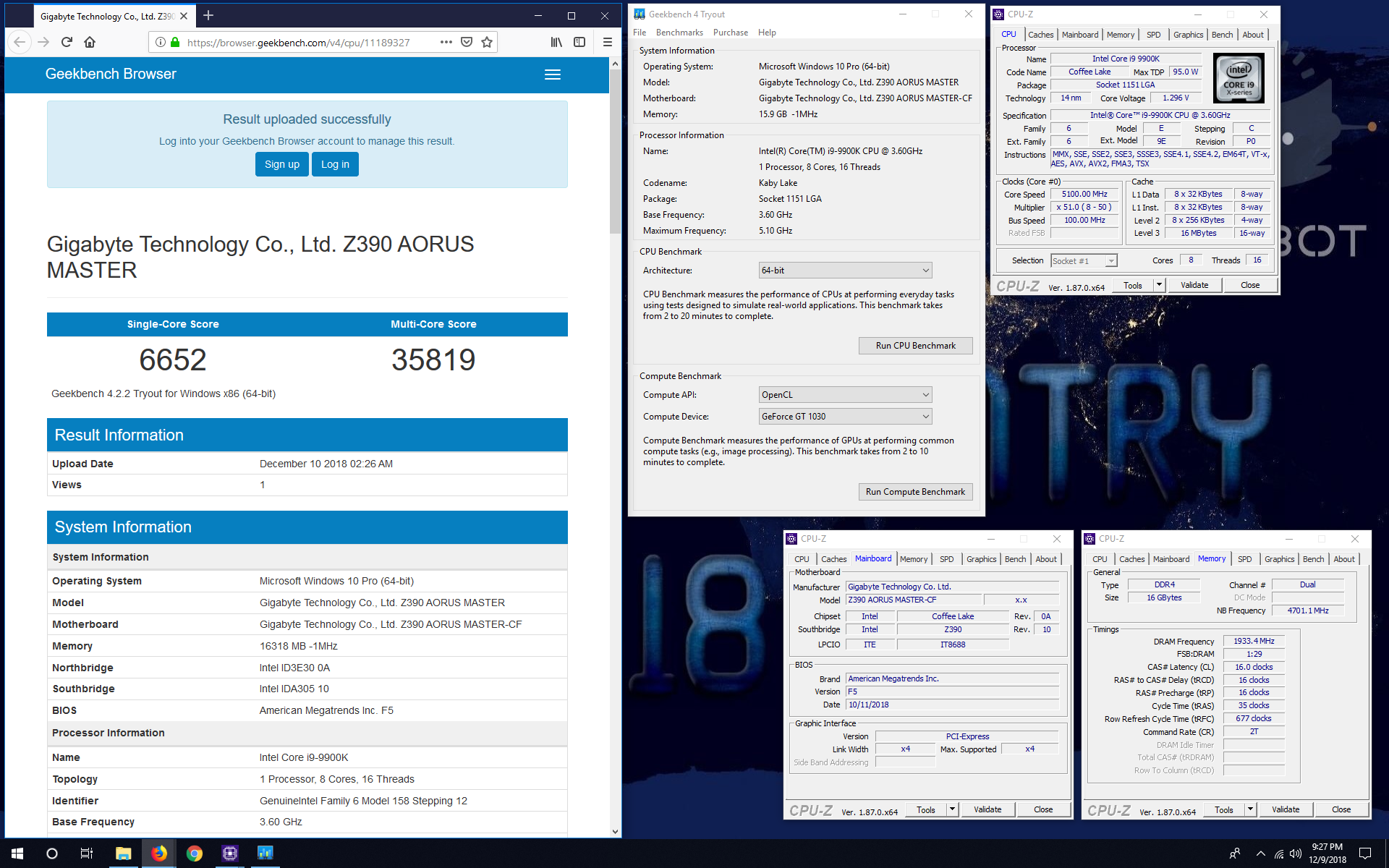Toggle Firefox sidebar view icon
This screenshot has height=868, width=1389.
point(579,42)
